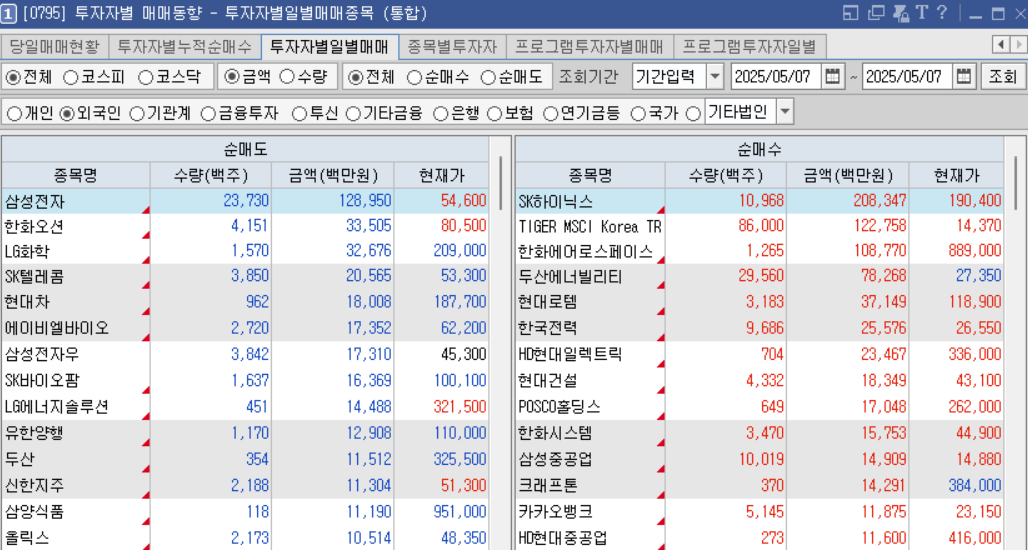Viewport: 1028px width, 550px height.
Task: Open the 기타법인 investor type dropdown
Action: point(785,112)
